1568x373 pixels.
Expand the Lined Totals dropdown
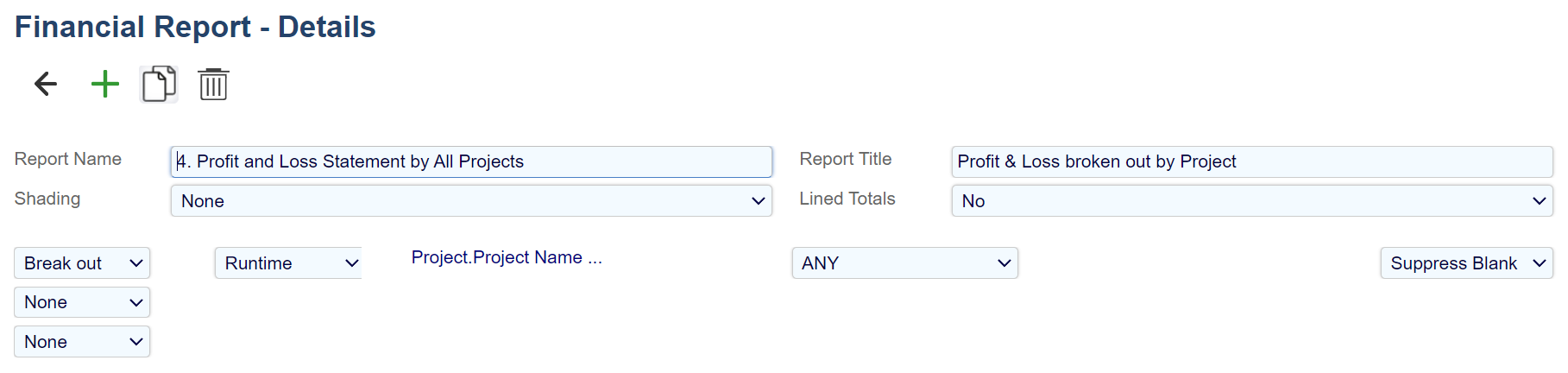1251,201
